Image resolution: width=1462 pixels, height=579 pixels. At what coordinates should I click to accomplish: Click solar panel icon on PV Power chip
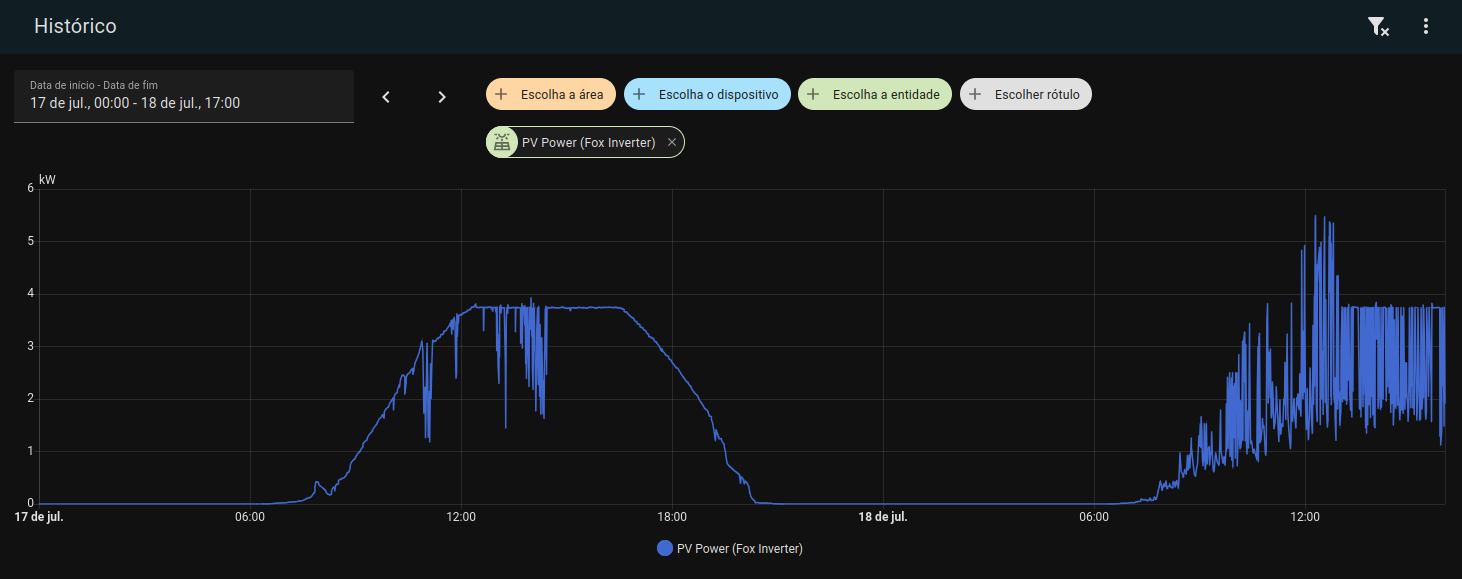[x=502, y=142]
